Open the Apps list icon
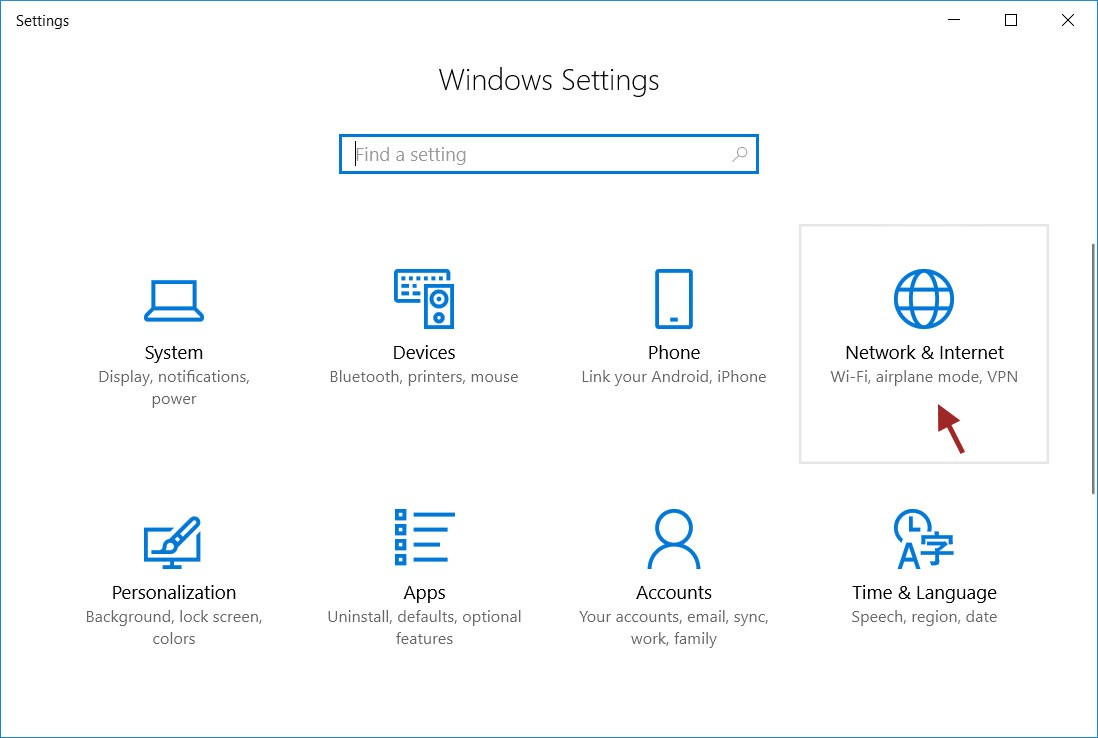Image resolution: width=1098 pixels, height=738 pixels. [424, 537]
